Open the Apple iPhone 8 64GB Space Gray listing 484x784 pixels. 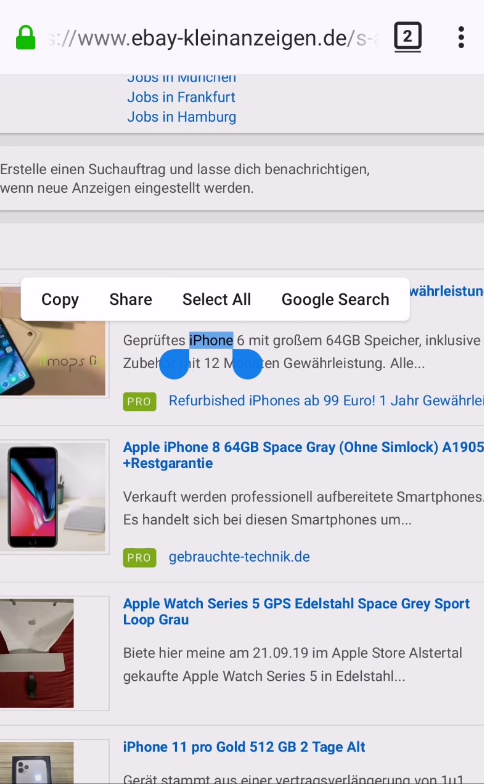304,455
